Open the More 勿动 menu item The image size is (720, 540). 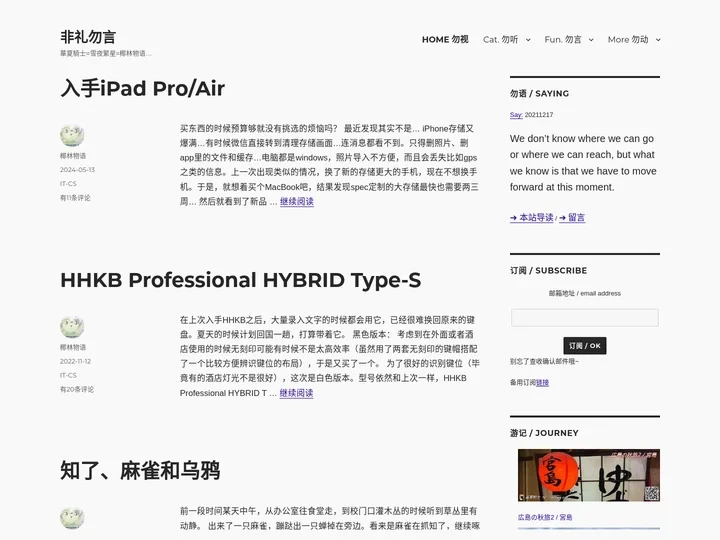[x=628, y=39]
